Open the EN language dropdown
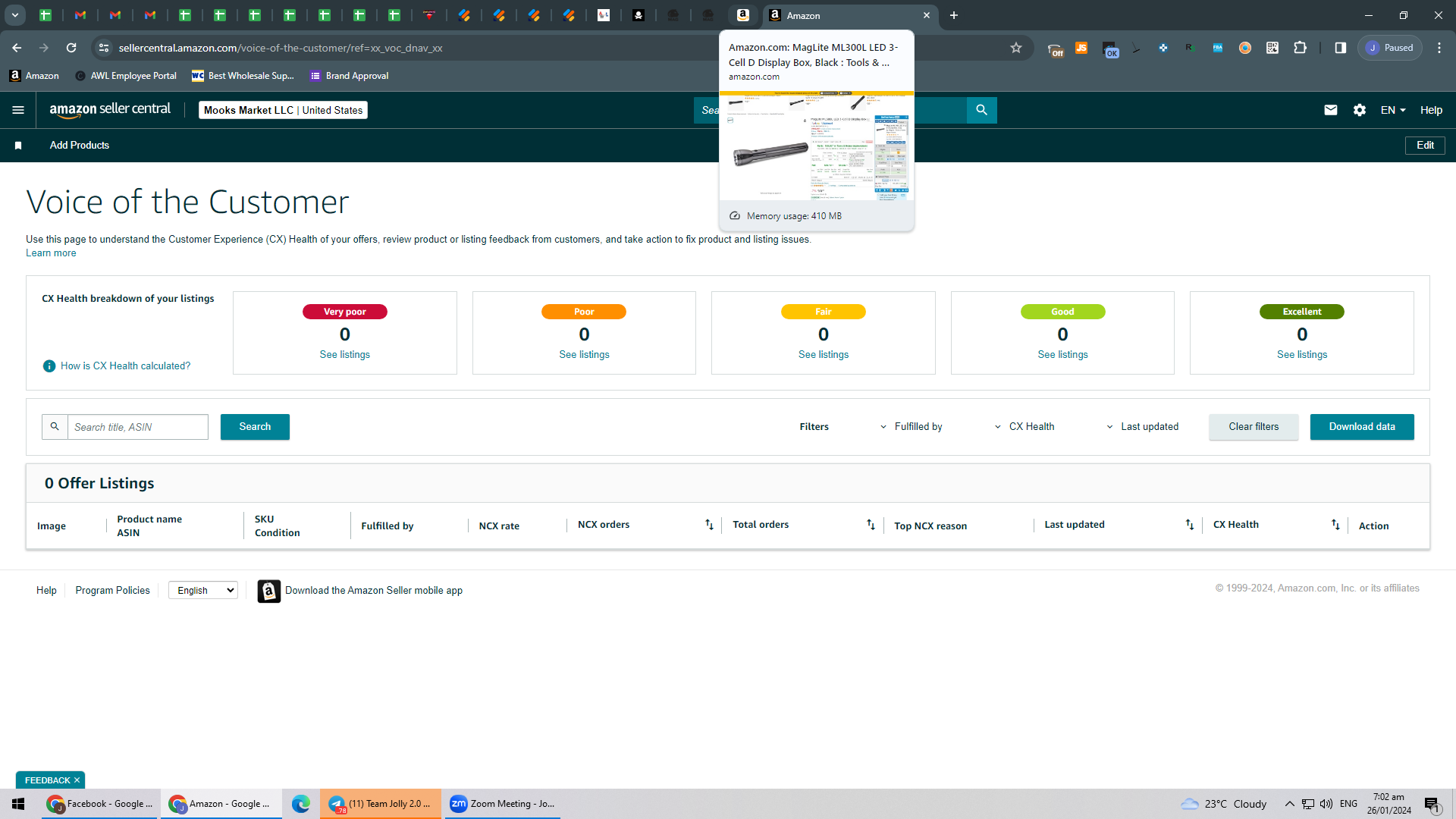This screenshot has width=1456, height=819. click(x=1393, y=110)
